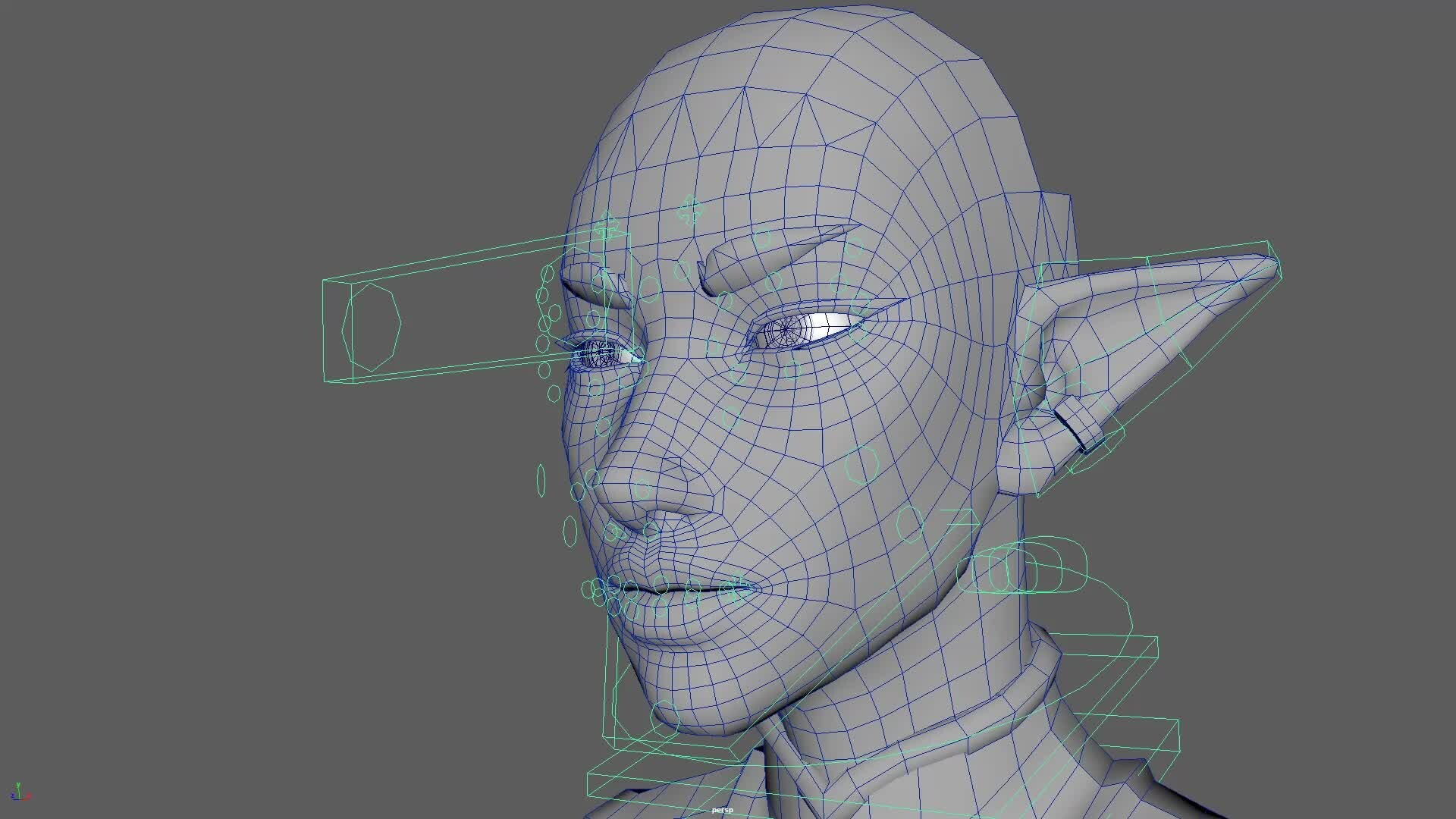Select the left eyeball sphere
Screen dimensions: 1456x819
(601, 350)
